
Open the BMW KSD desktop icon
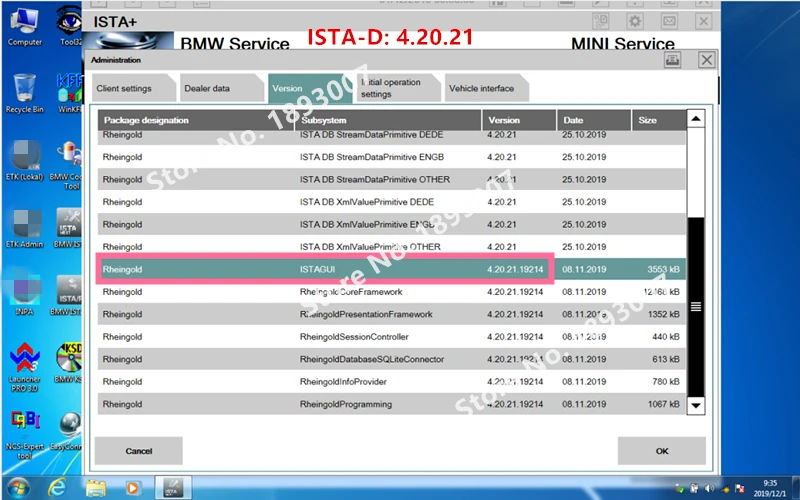click(68, 363)
